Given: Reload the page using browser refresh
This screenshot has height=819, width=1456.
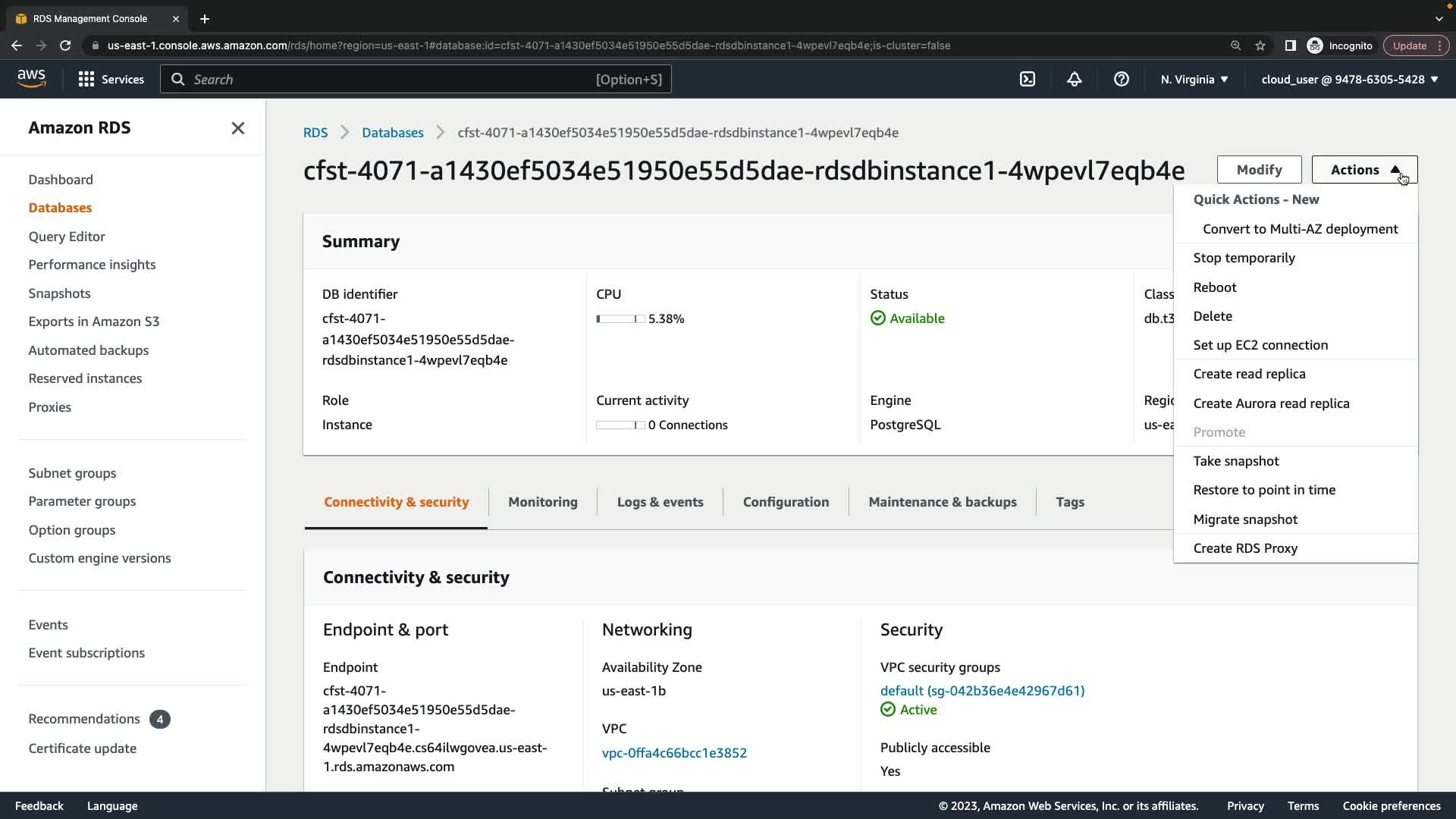Looking at the screenshot, I should 65,45.
